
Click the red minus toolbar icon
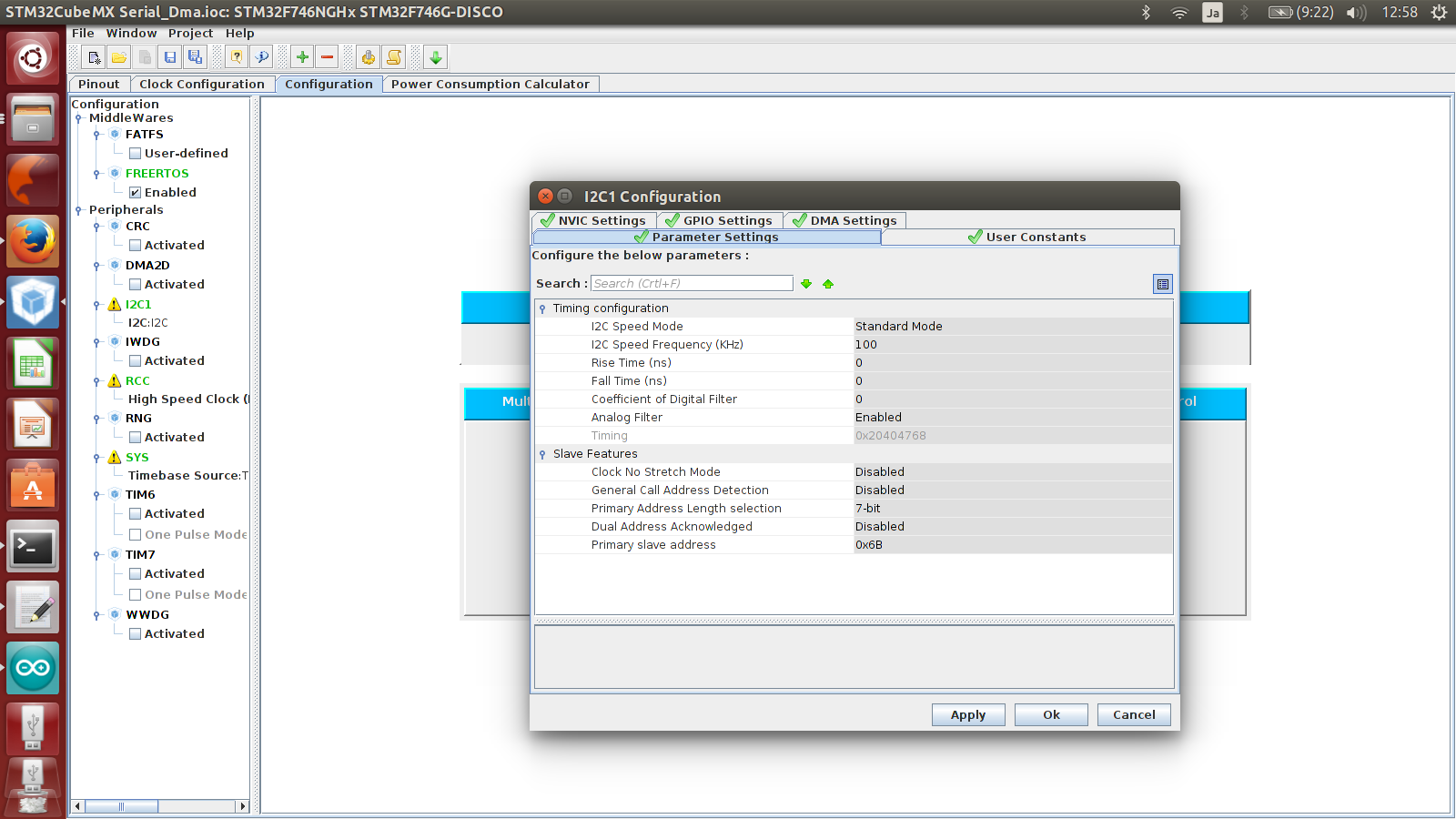[x=328, y=57]
